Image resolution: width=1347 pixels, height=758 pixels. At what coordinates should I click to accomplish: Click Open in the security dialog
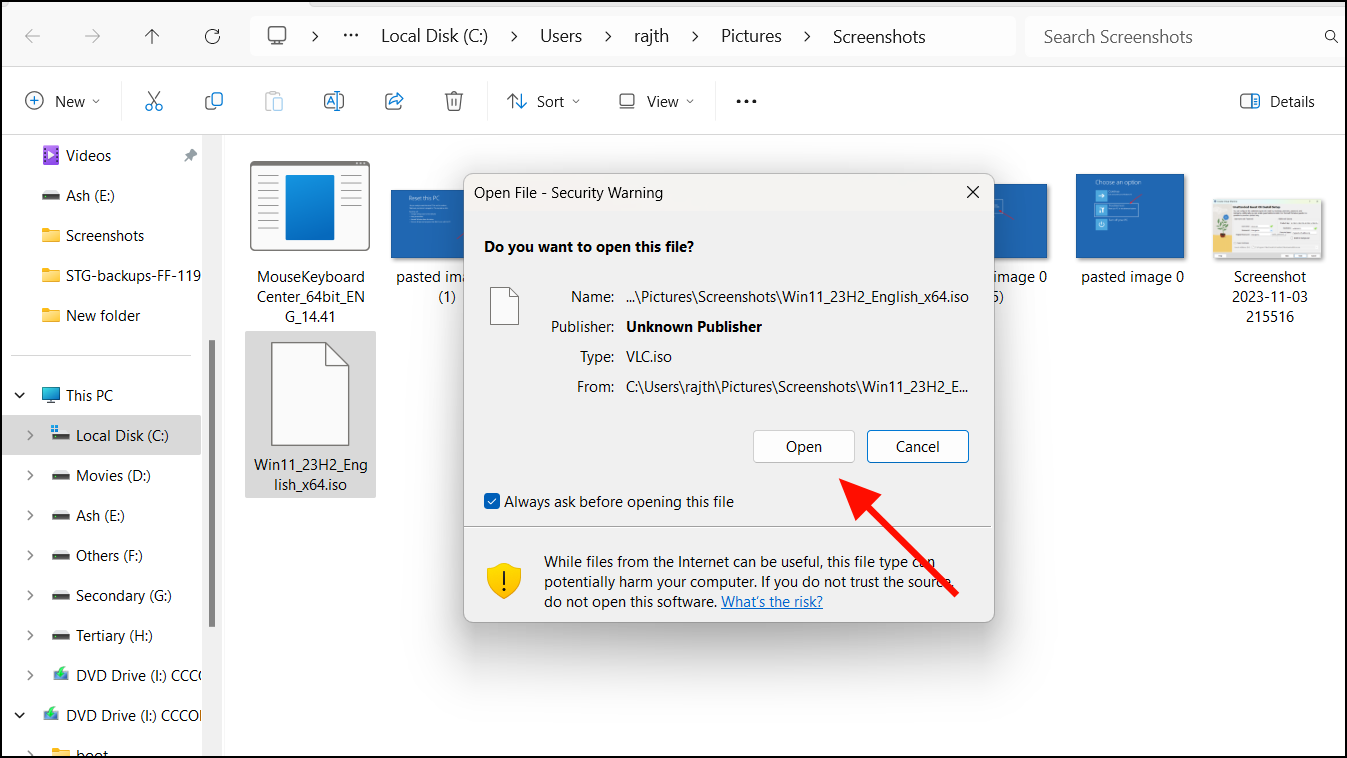804,447
